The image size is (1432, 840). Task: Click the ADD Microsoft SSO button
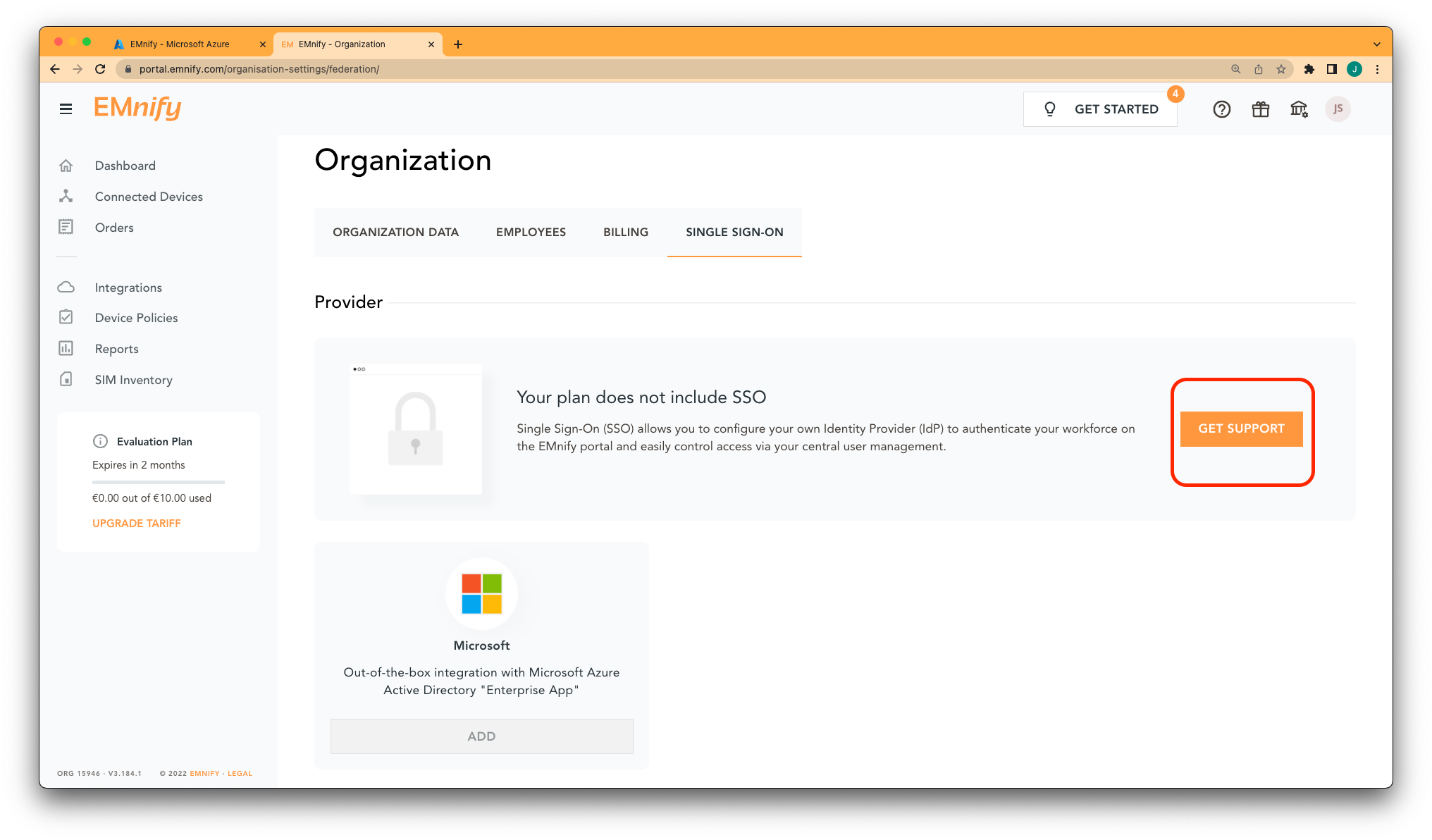pos(481,737)
